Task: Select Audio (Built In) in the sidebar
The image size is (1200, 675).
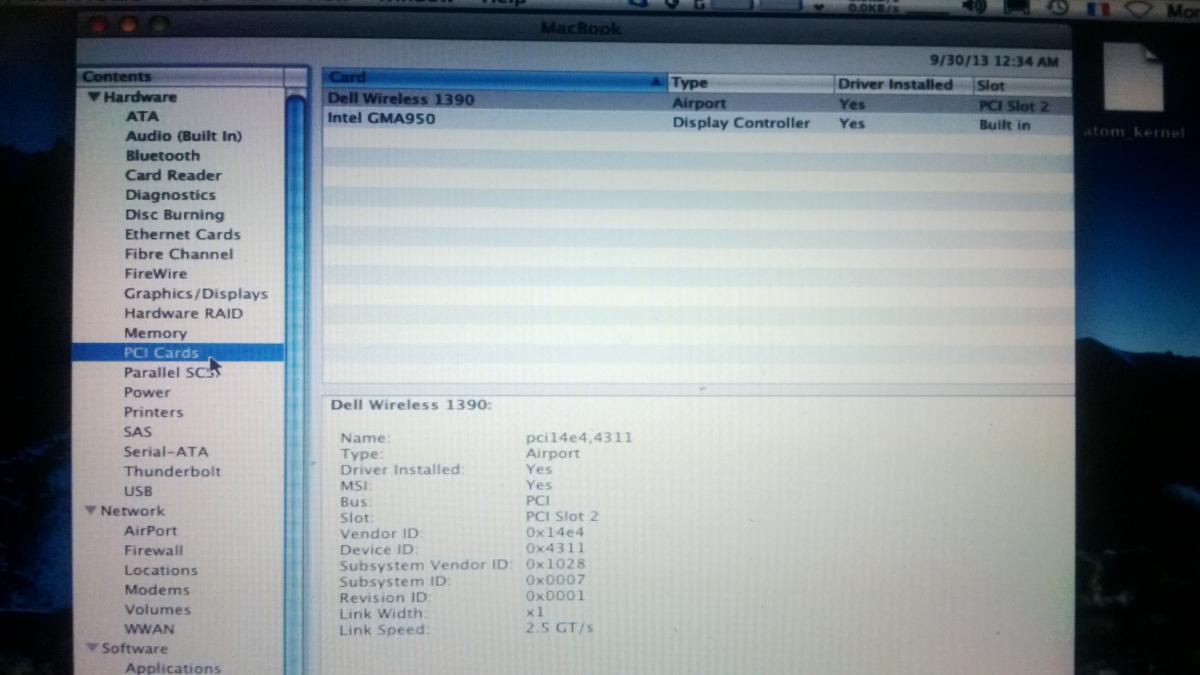Action: (184, 136)
